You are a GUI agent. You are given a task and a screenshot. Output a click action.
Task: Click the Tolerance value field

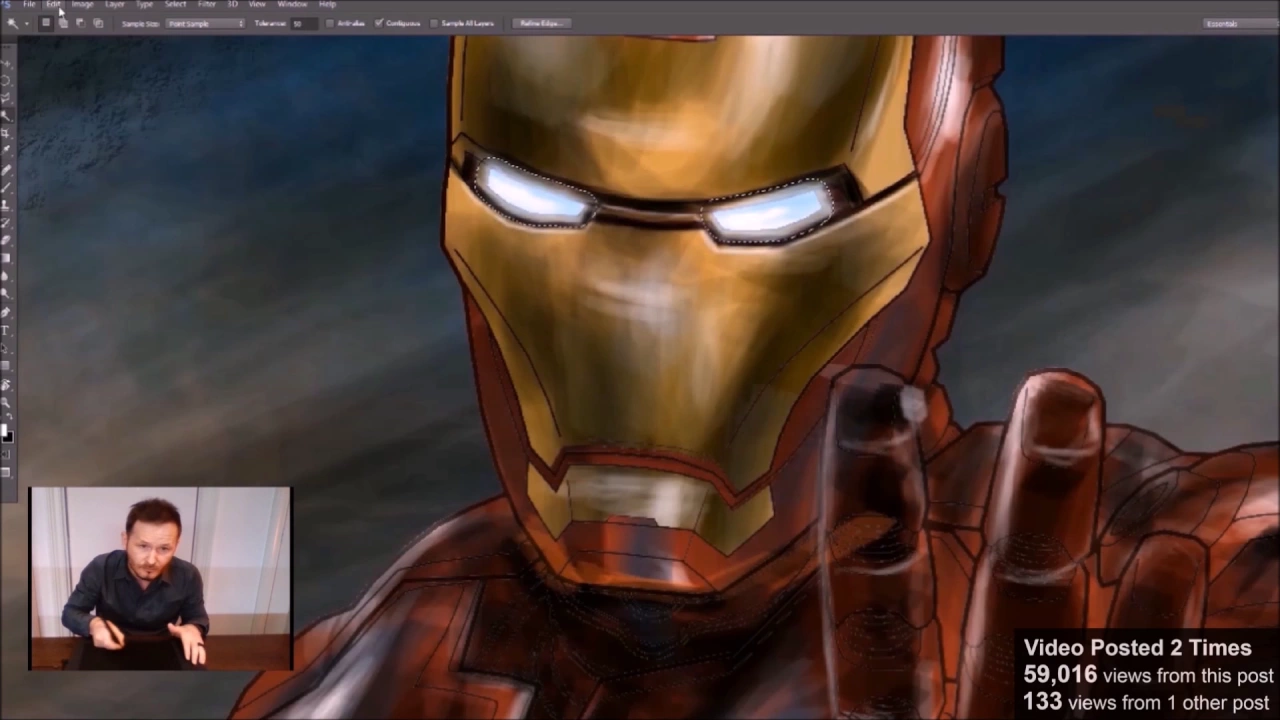(303, 23)
